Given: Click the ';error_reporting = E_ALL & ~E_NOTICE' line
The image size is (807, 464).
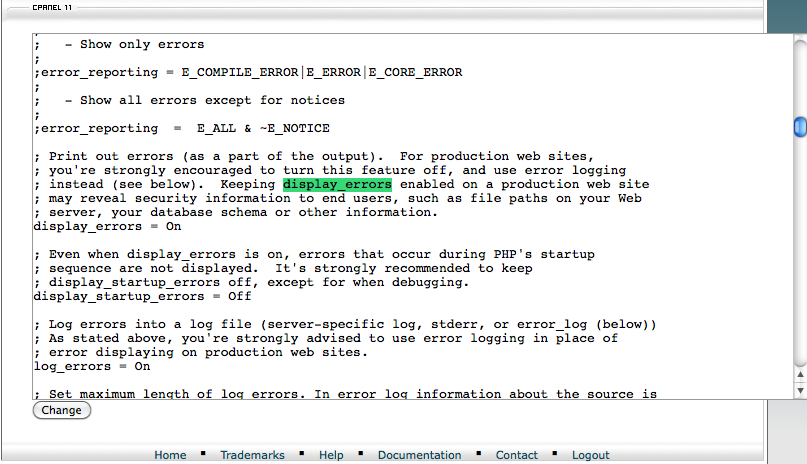Looking at the screenshot, I should [x=182, y=128].
